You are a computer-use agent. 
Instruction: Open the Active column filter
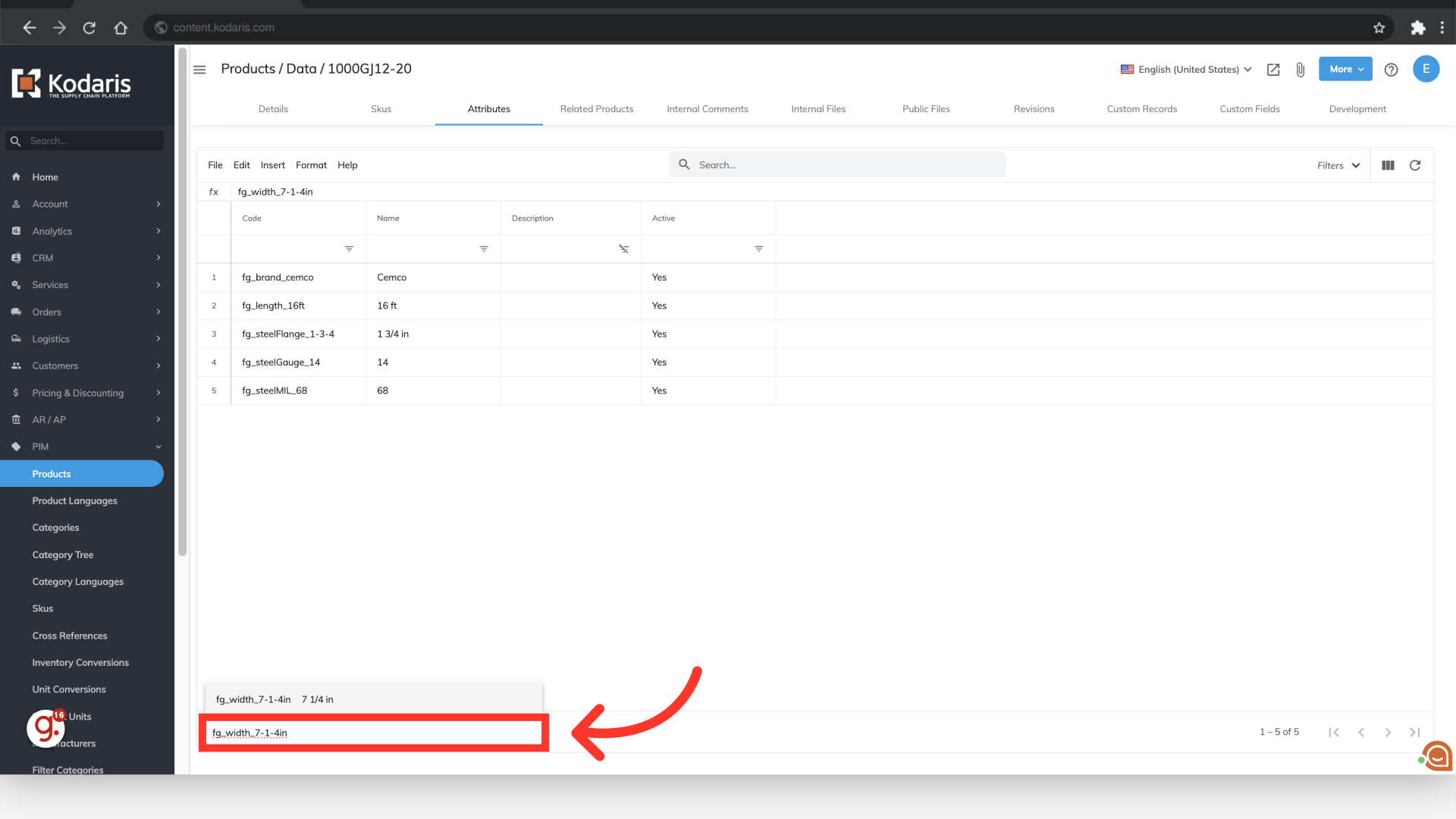[758, 249]
